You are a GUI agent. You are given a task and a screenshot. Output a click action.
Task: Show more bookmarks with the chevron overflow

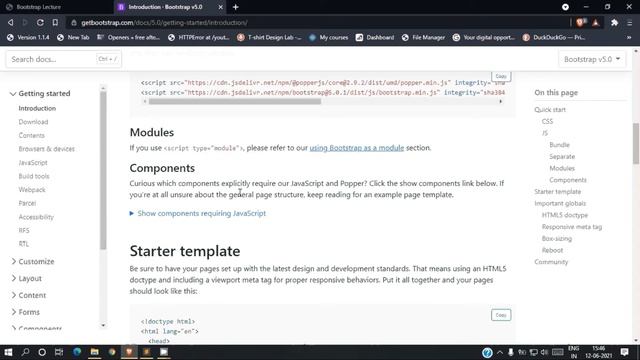(629, 37)
